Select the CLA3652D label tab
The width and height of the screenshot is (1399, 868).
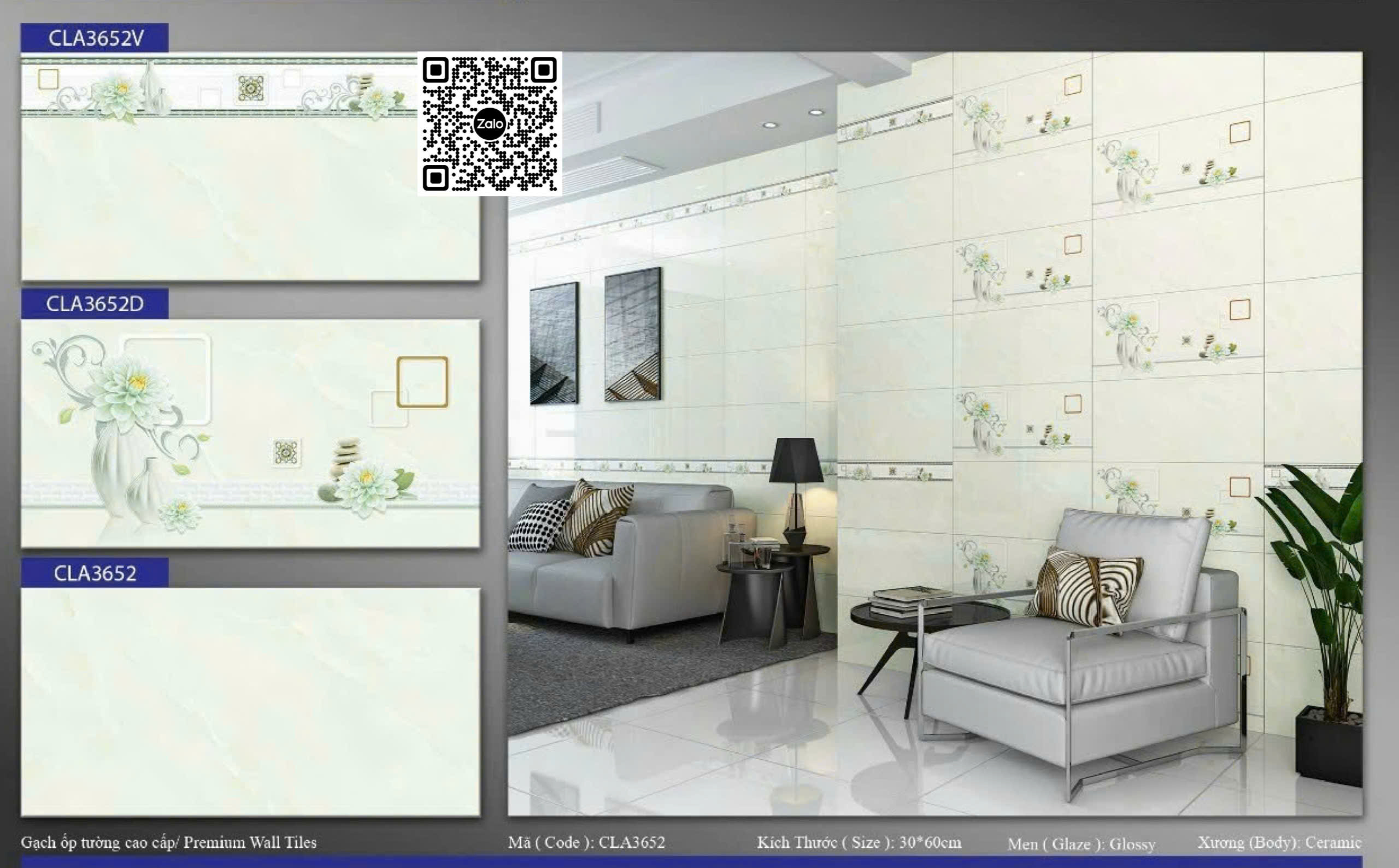click(95, 304)
